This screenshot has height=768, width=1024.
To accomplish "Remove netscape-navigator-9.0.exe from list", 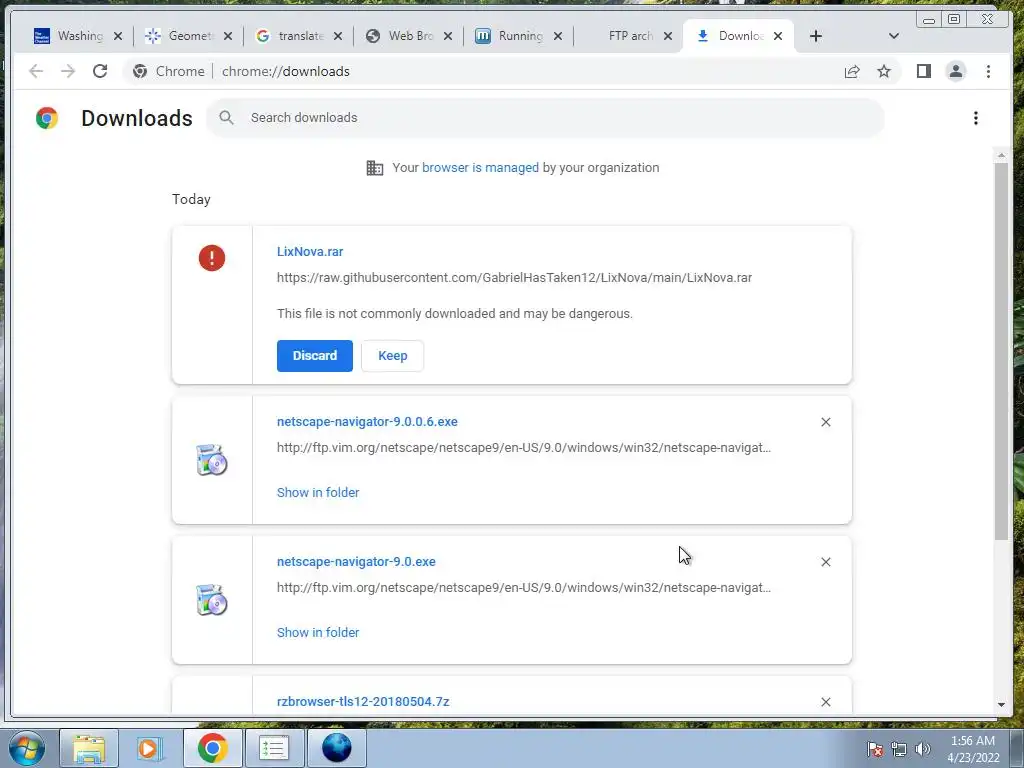I will [x=825, y=562].
